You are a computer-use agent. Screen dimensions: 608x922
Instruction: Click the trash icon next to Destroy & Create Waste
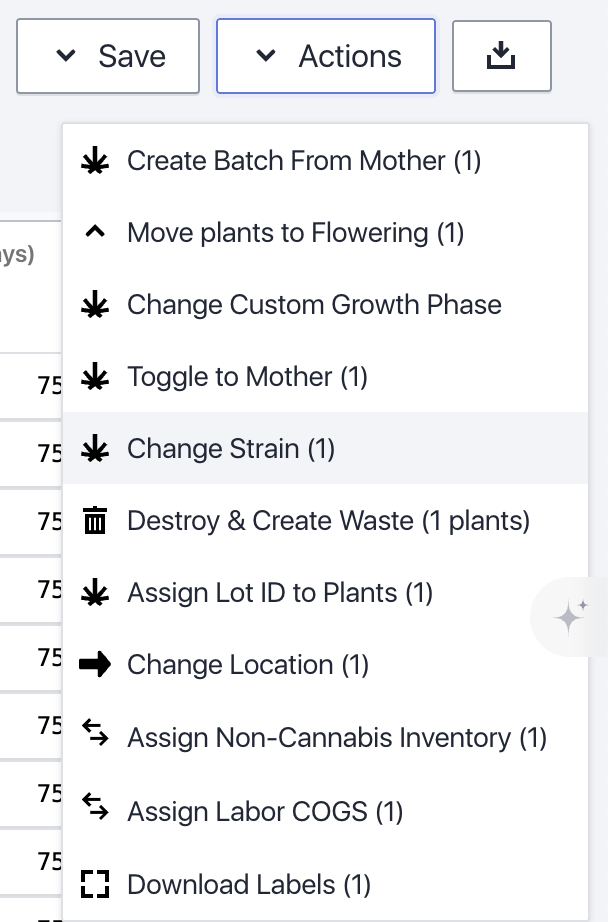pos(95,520)
